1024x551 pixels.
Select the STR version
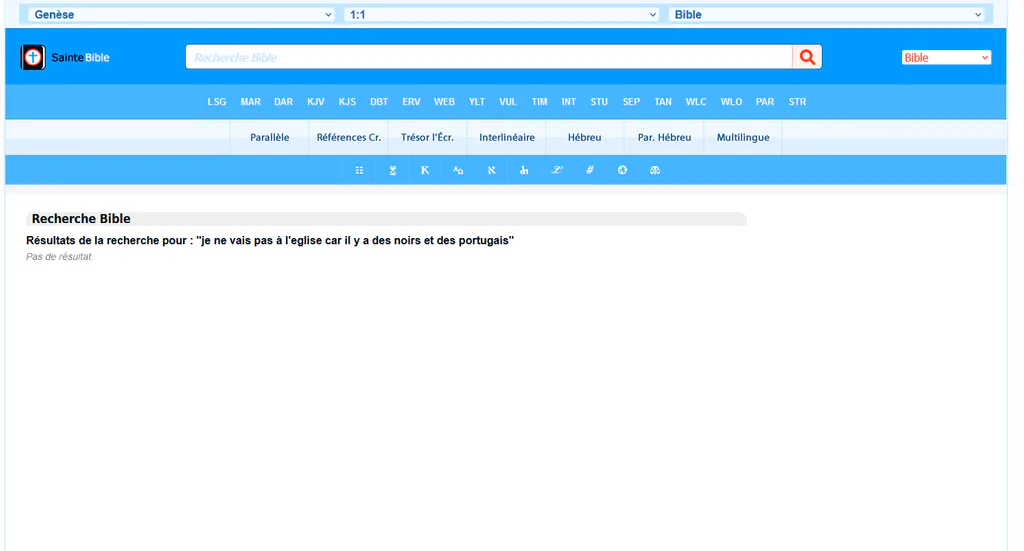point(797,102)
